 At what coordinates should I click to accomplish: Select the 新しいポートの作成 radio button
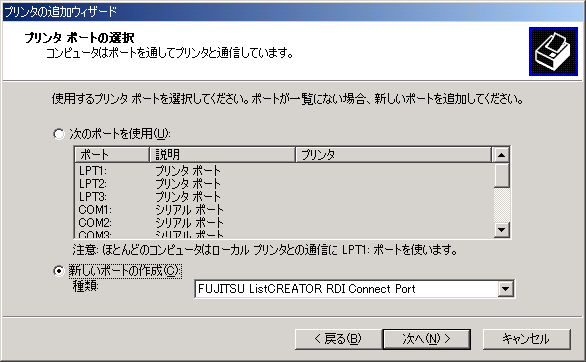click(x=59, y=270)
